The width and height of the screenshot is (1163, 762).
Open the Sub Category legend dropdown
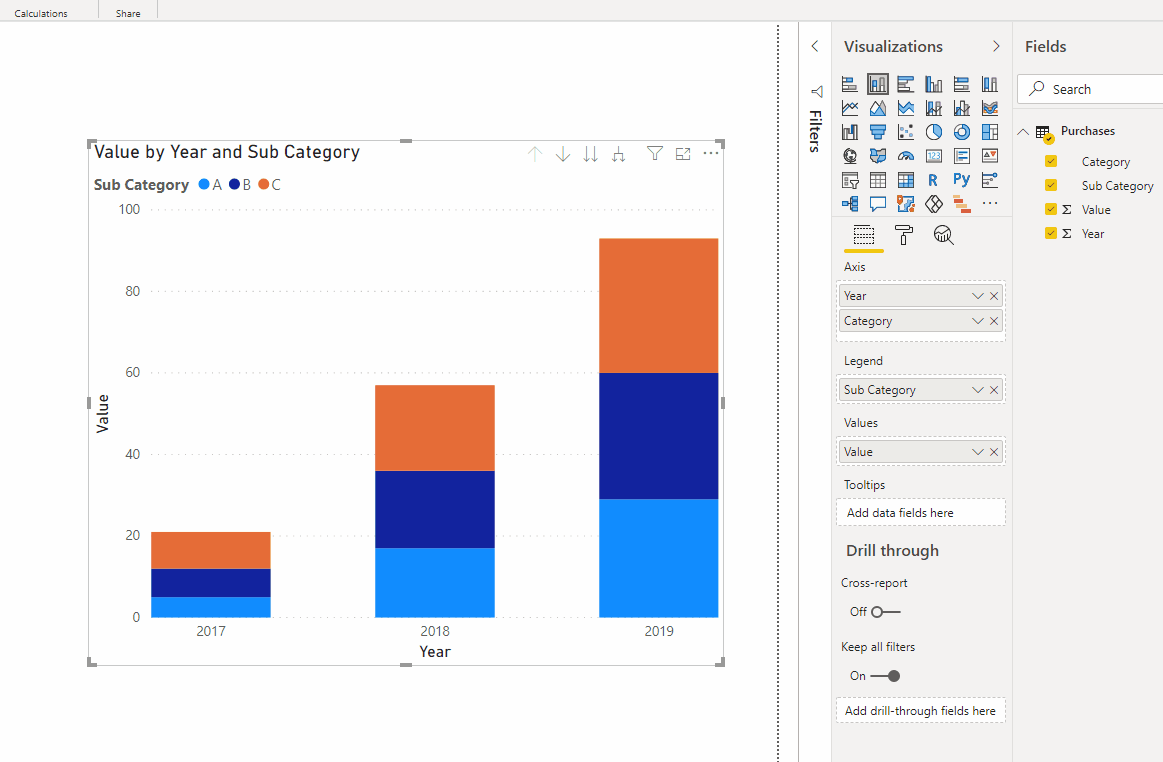[x=978, y=390]
